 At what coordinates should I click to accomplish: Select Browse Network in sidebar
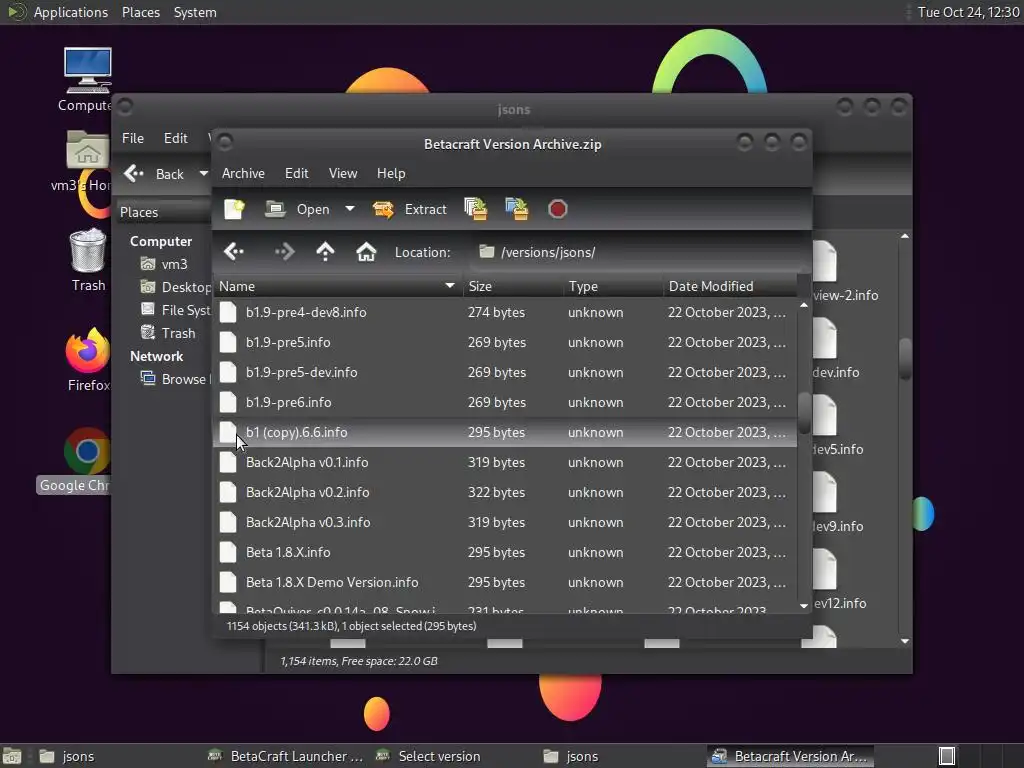pyautogui.click(x=175, y=379)
